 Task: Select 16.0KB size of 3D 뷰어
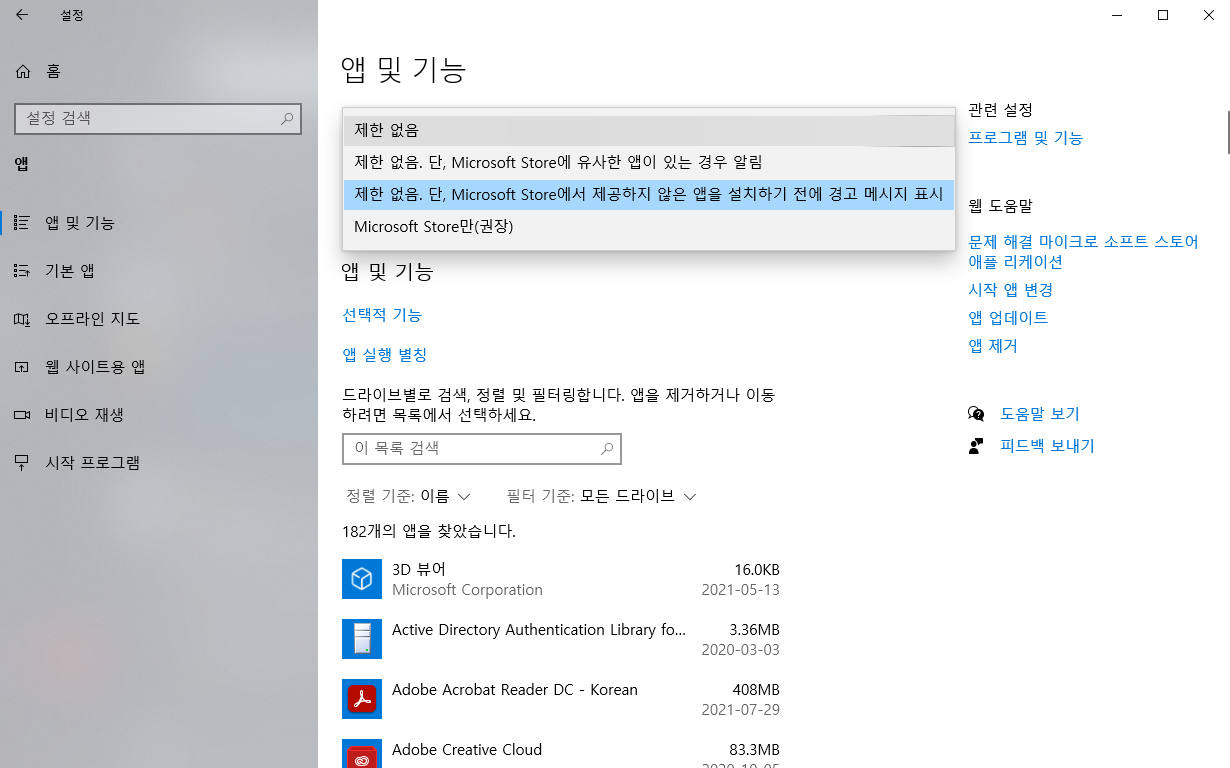756,570
